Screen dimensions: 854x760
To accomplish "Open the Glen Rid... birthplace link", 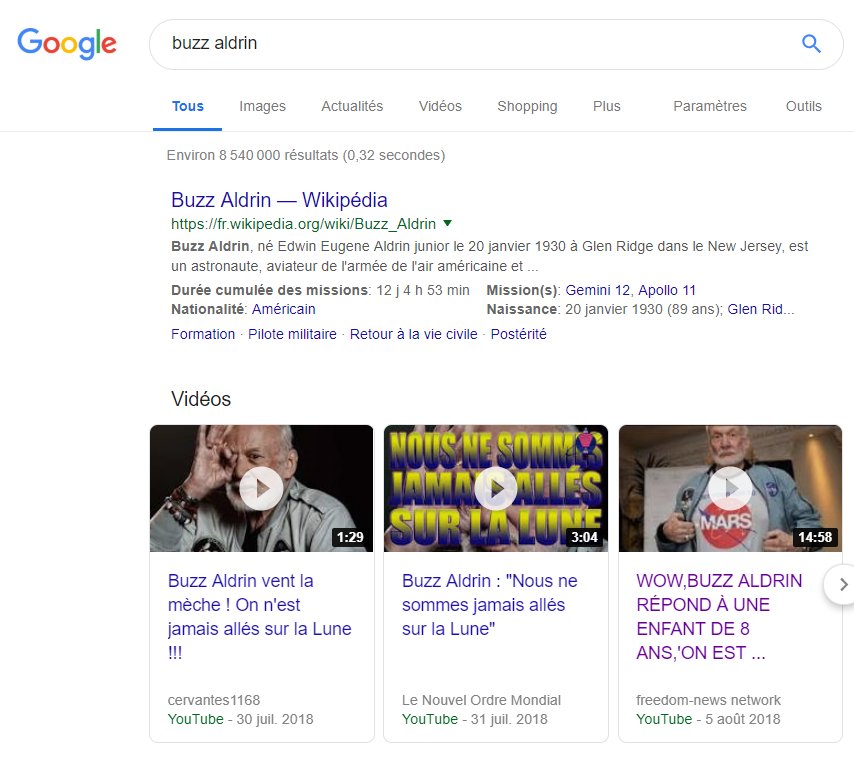I will point(761,309).
